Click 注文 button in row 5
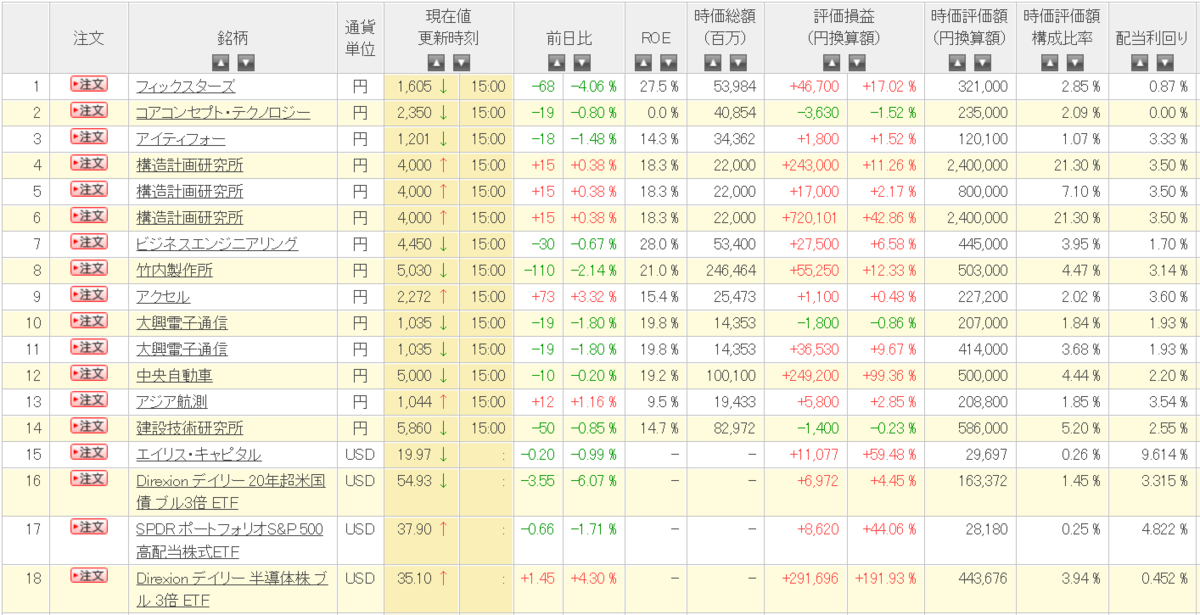This screenshot has height=615, width=1200. pos(88,189)
